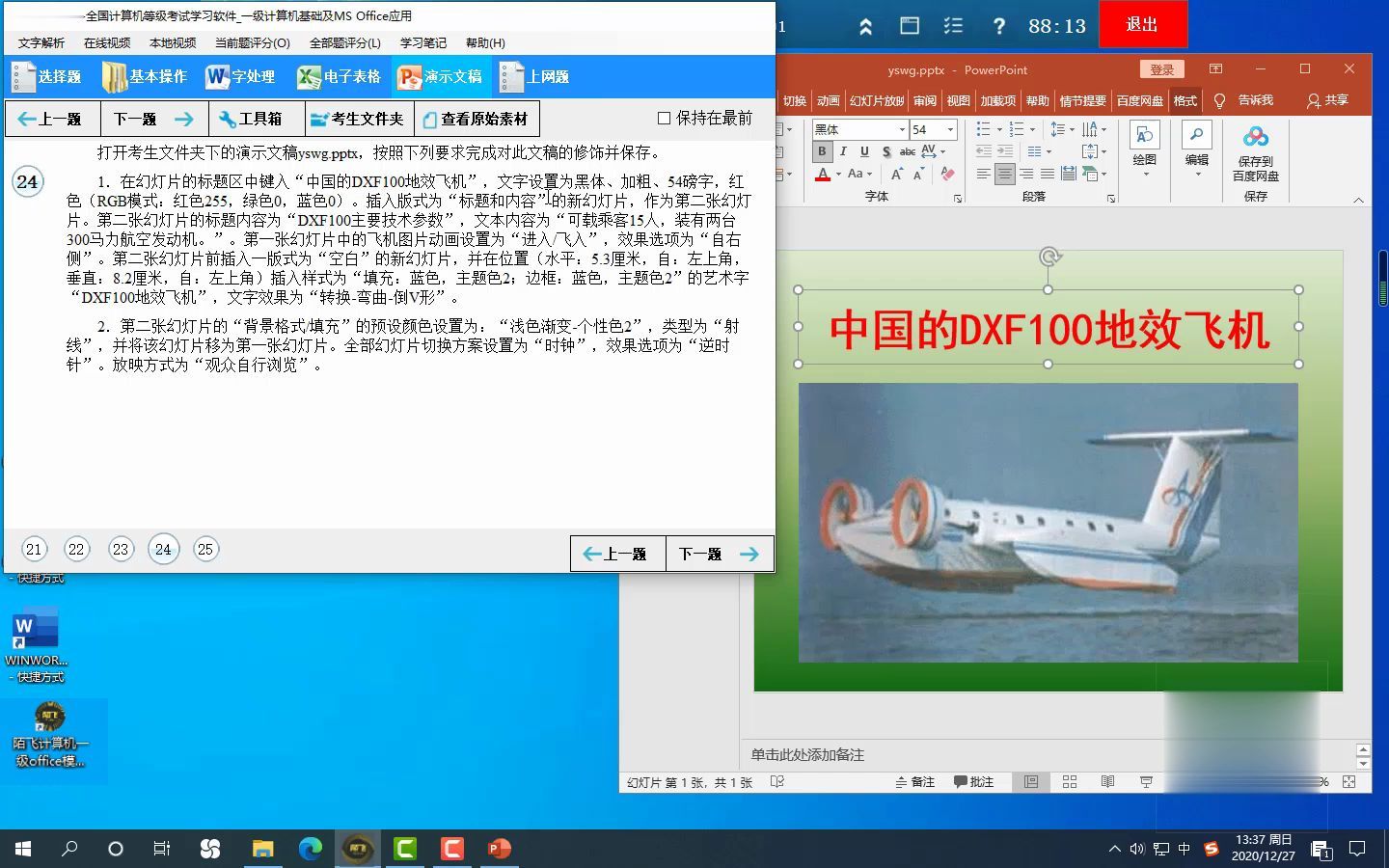Click the 编辑 (Editing) magnifier icon
This screenshot has width=1389, height=868.
pyautogui.click(x=1197, y=135)
